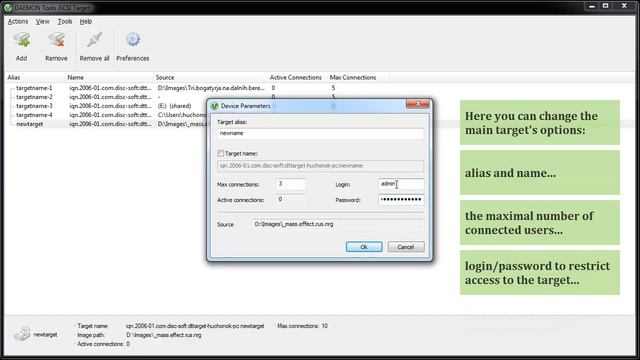
Task: Click the Password field
Action: [x=401, y=200]
